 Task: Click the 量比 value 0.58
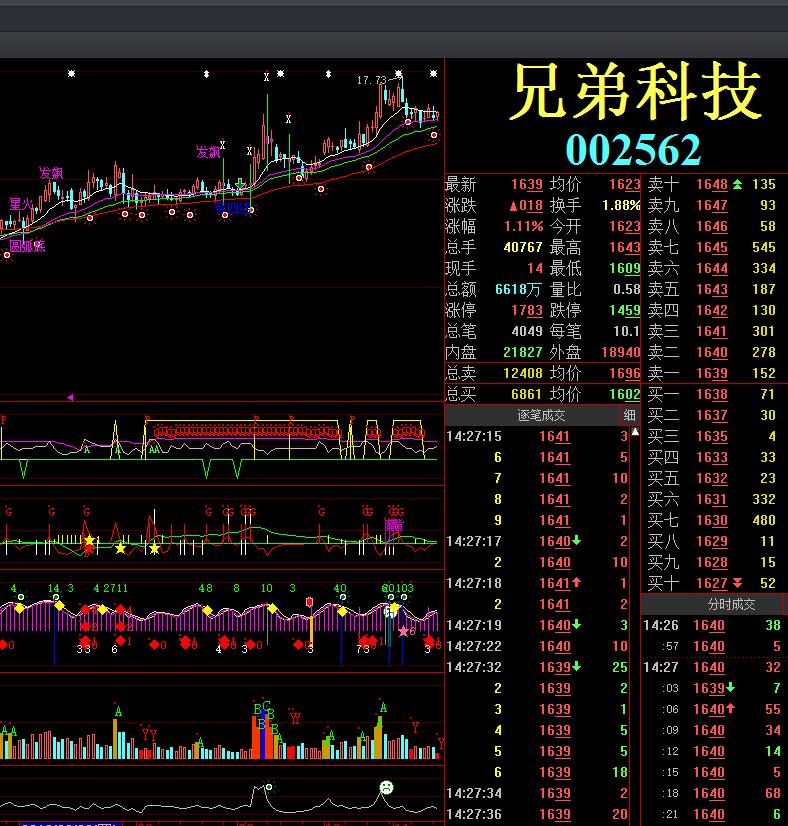click(x=627, y=289)
